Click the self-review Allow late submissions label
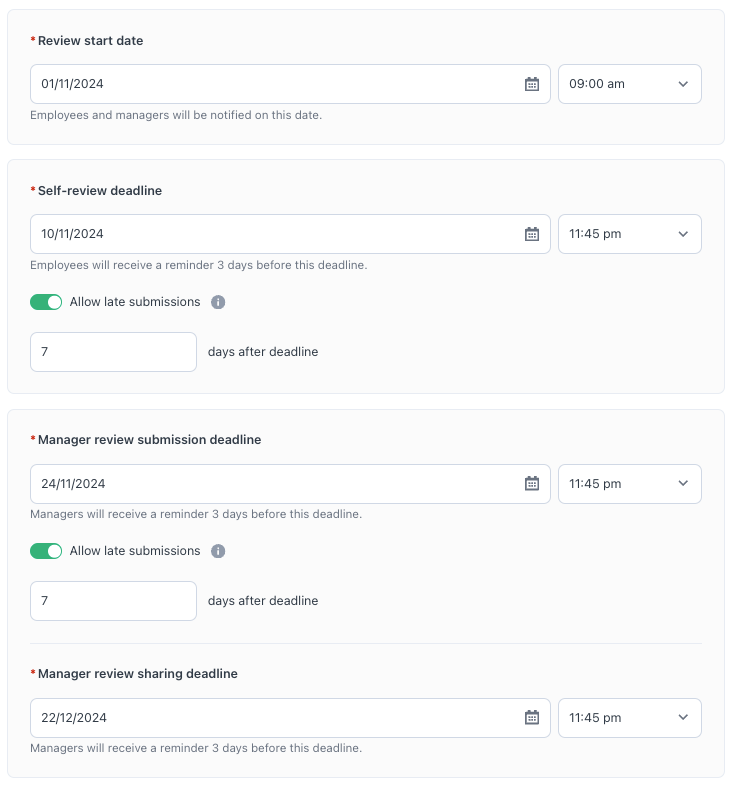The height and width of the screenshot is (785, 732). tap(135, 302)
